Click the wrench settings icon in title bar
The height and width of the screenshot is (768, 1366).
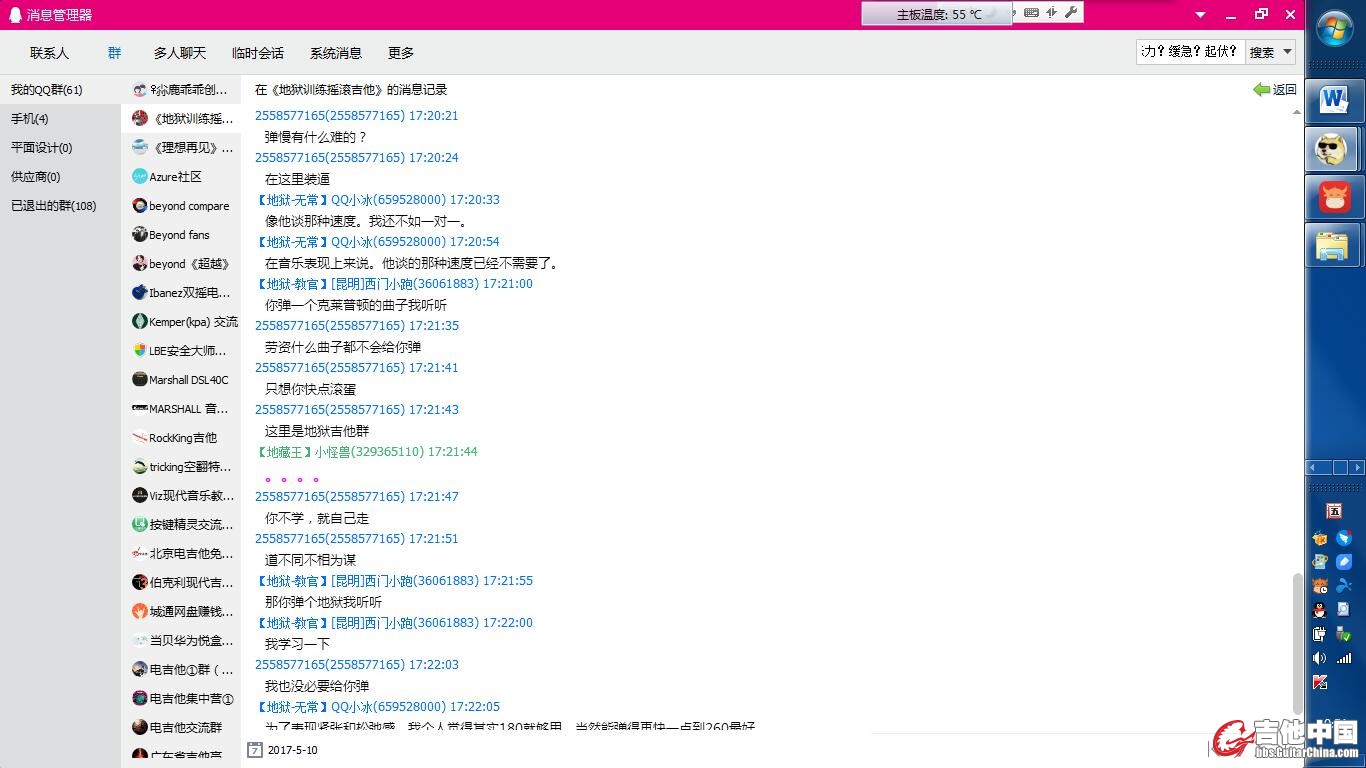point(1071,13)
